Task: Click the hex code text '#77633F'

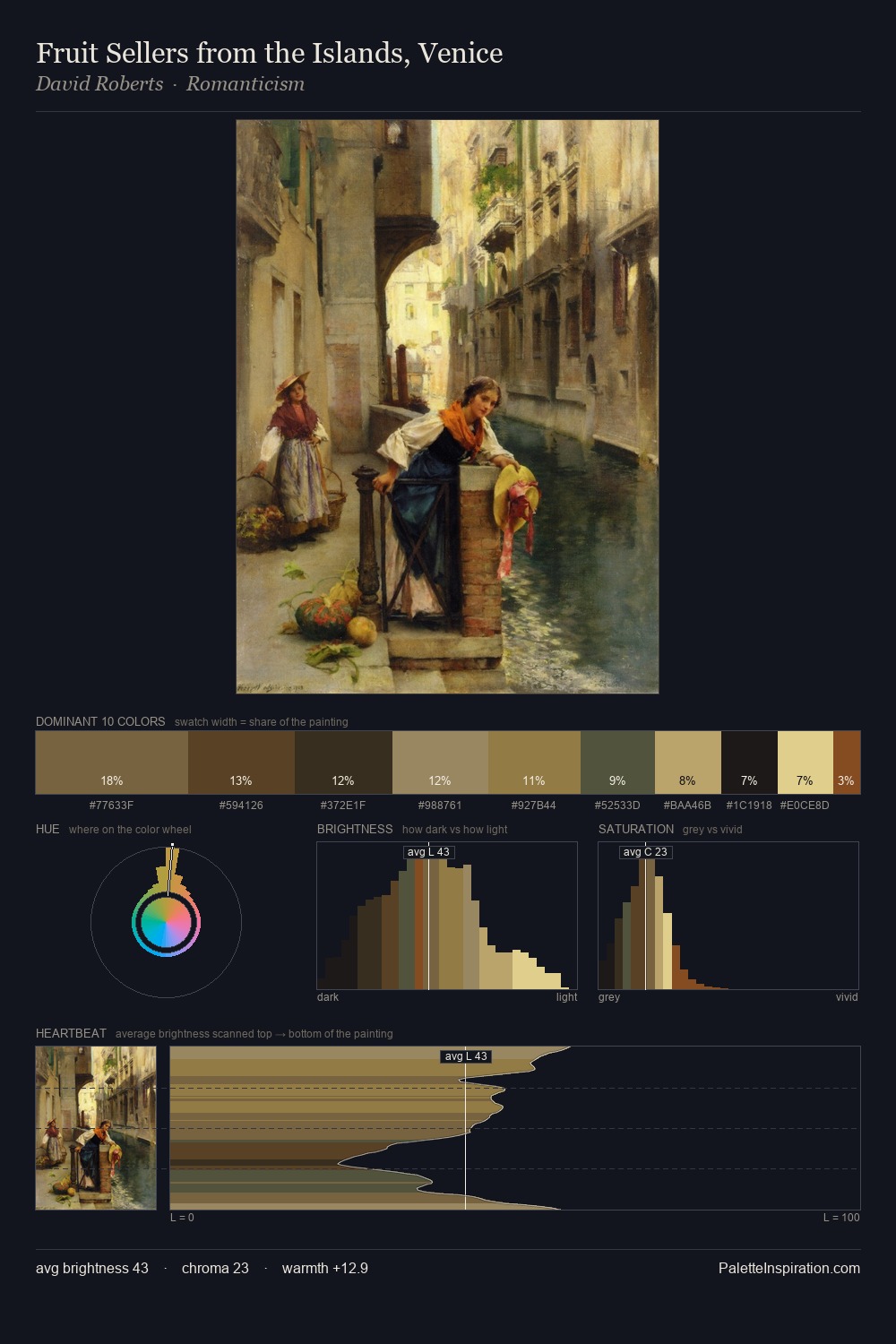Action: 112,806
